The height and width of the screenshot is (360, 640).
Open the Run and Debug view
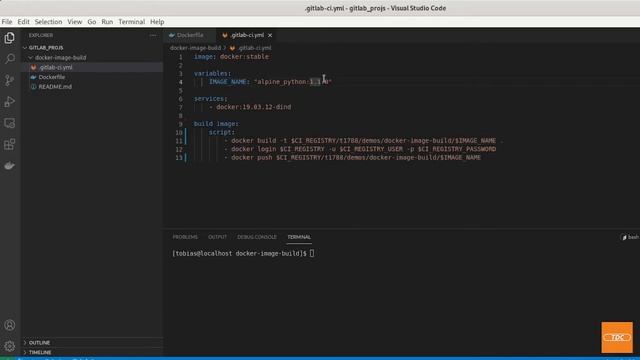(9, 102)
